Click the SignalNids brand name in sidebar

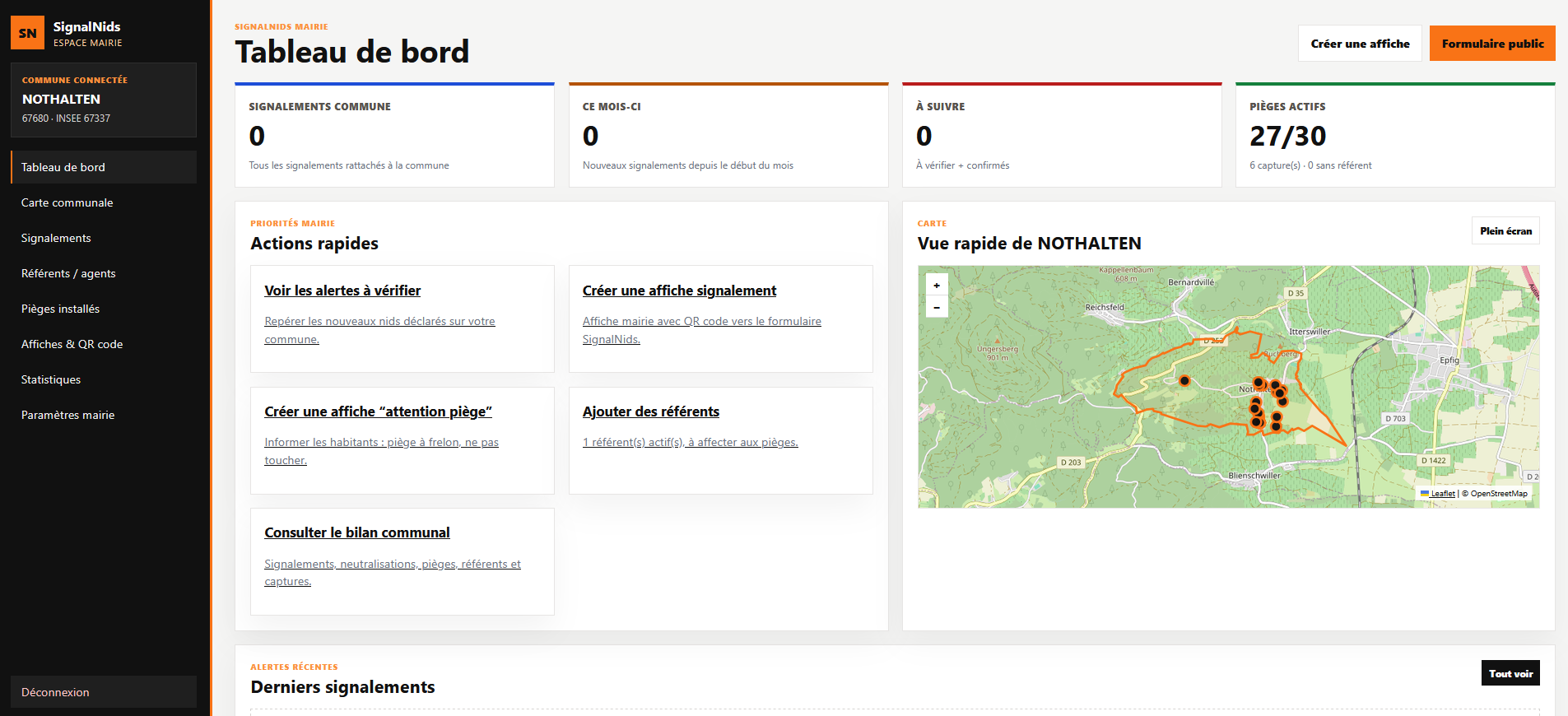click(86, 26)
